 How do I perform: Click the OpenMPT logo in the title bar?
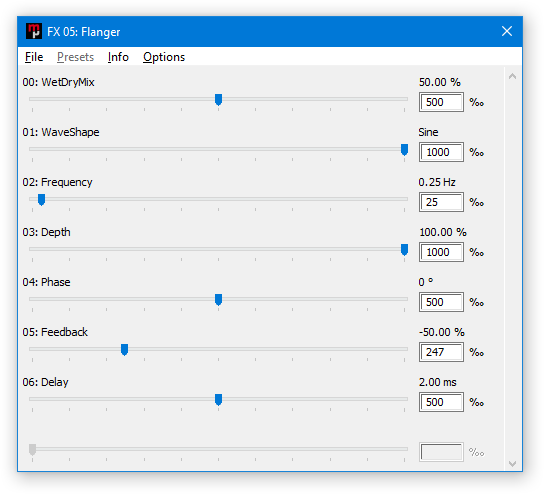(x=34, y=32)
